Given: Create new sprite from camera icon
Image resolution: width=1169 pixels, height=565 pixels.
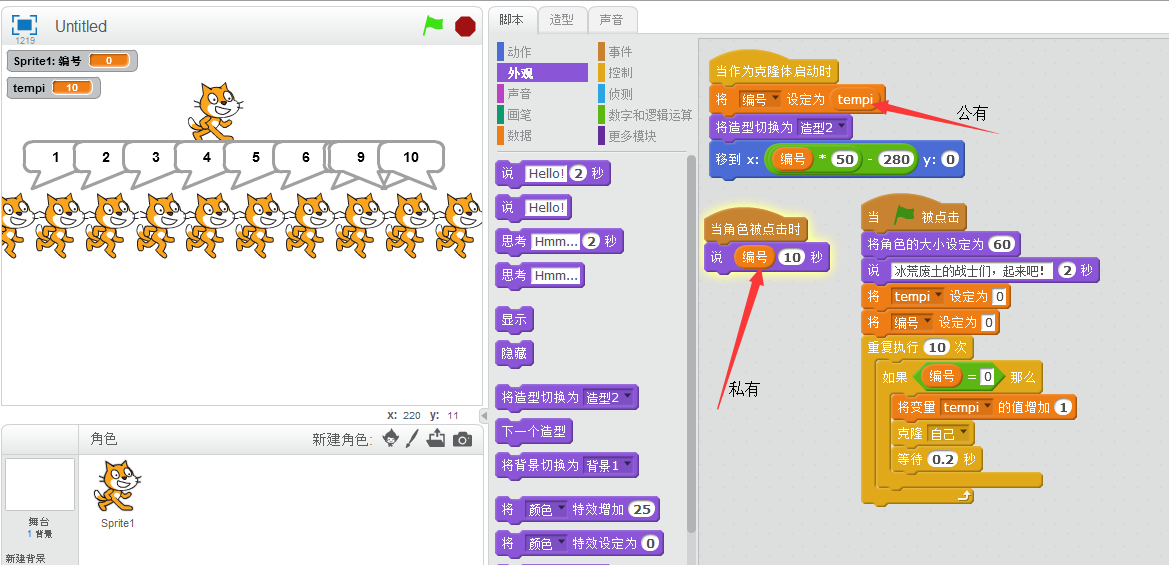Looking at the screenshot, I should tap(462, 439).
